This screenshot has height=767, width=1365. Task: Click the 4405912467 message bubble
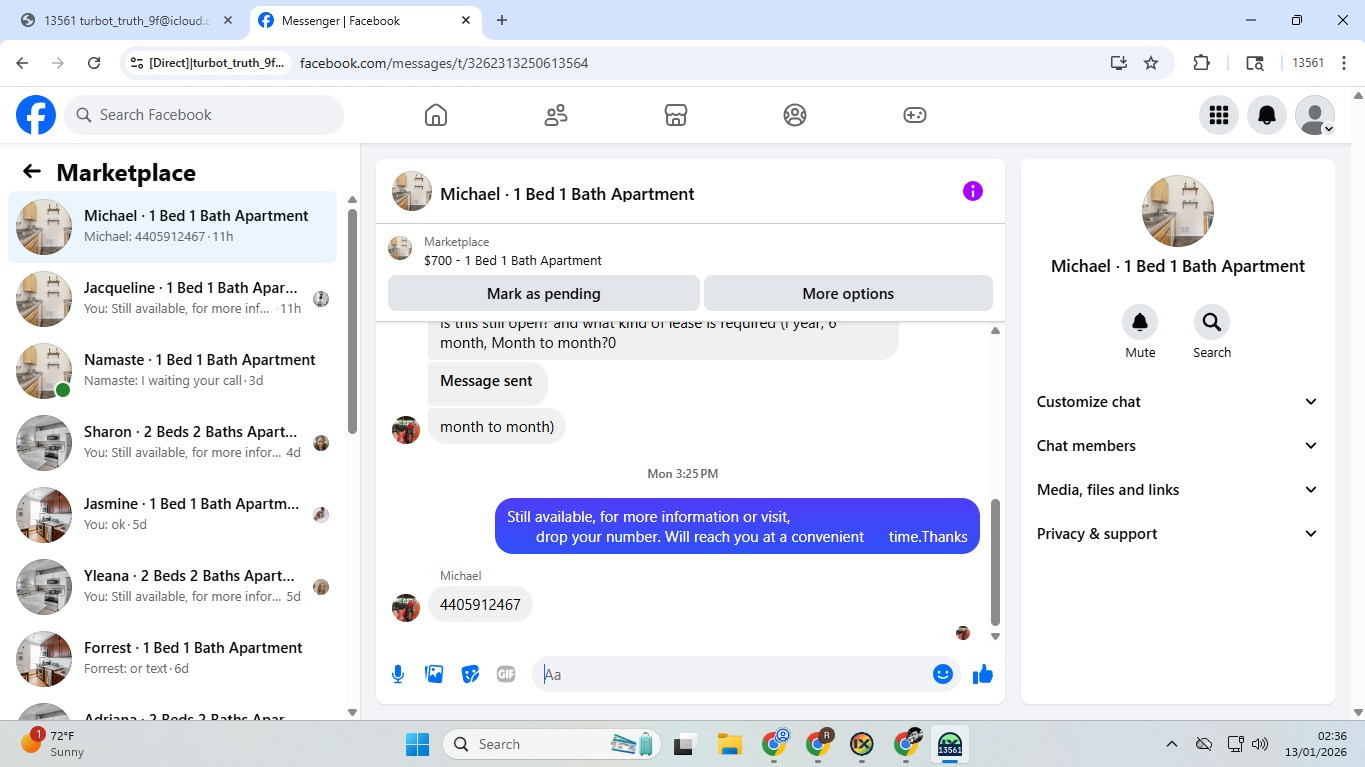480,605
